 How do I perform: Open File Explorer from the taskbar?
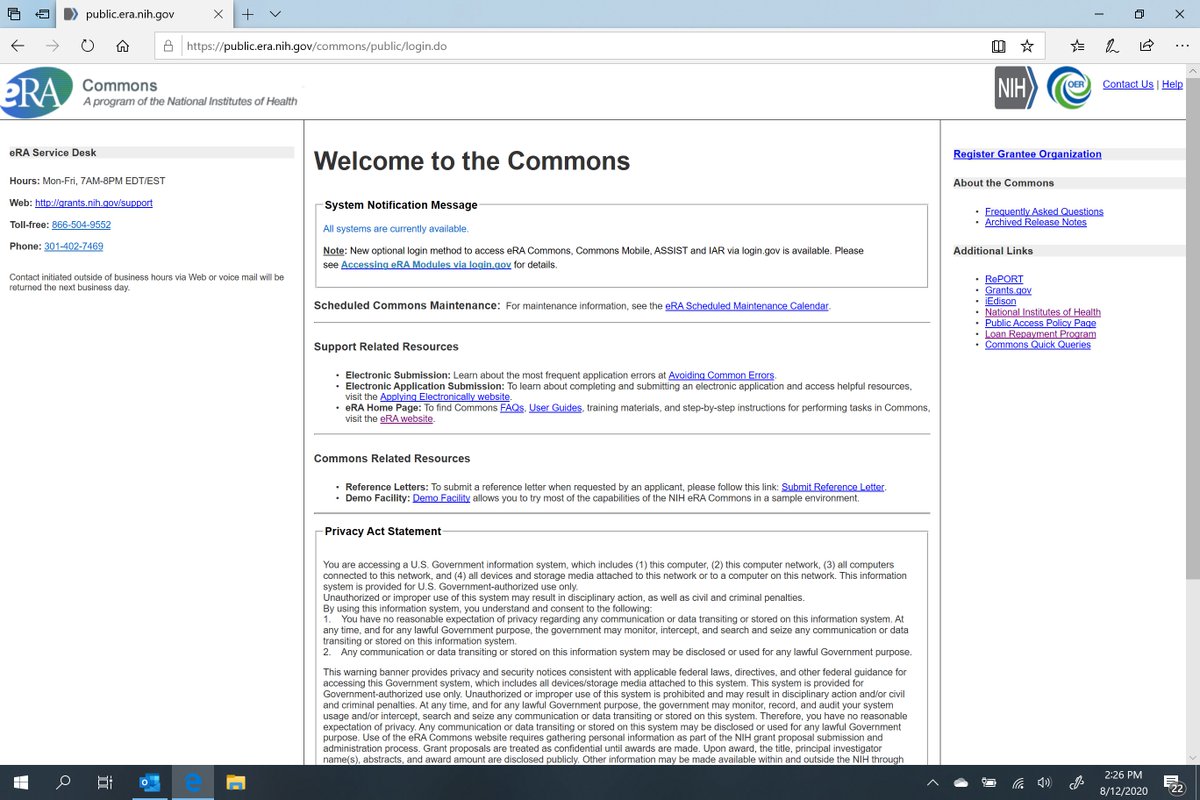point(235,782)
